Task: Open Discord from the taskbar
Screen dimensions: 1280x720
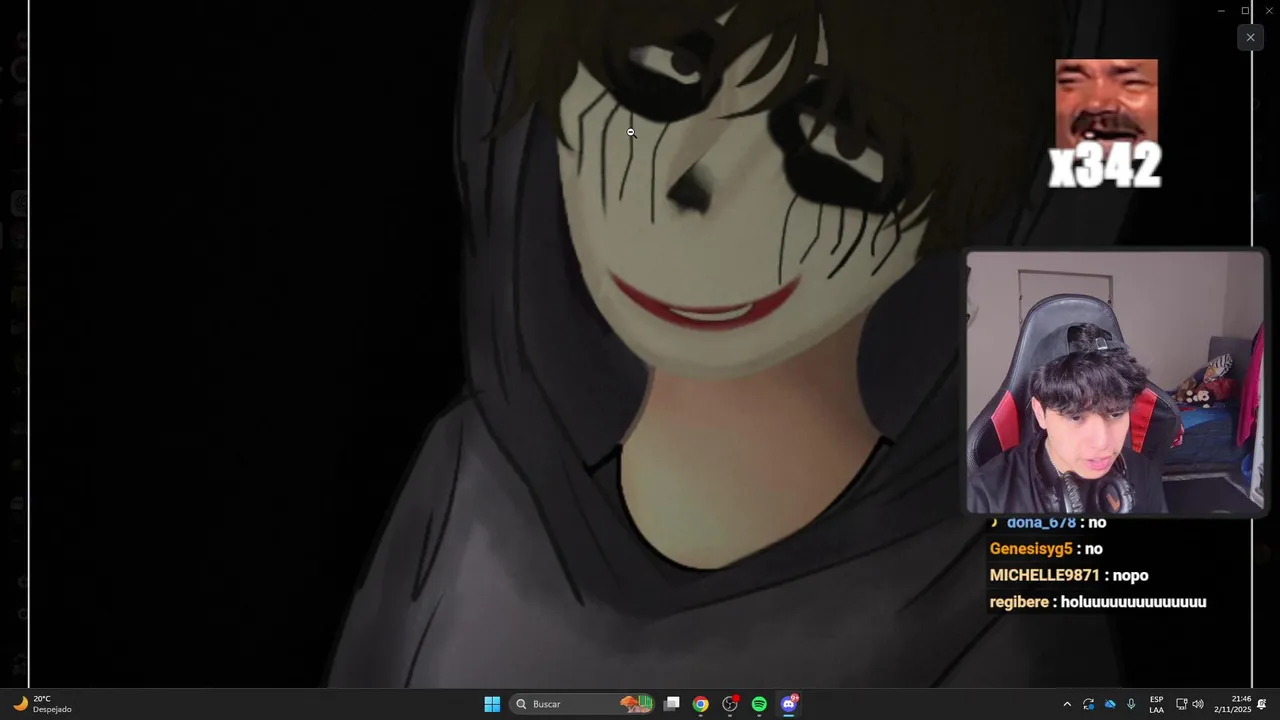Action: tap(789, 704)
